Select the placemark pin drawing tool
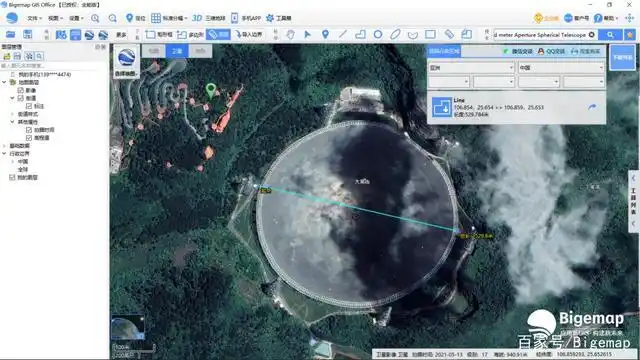The width and height of the screenshot is (640, 360). coord(325,35)
